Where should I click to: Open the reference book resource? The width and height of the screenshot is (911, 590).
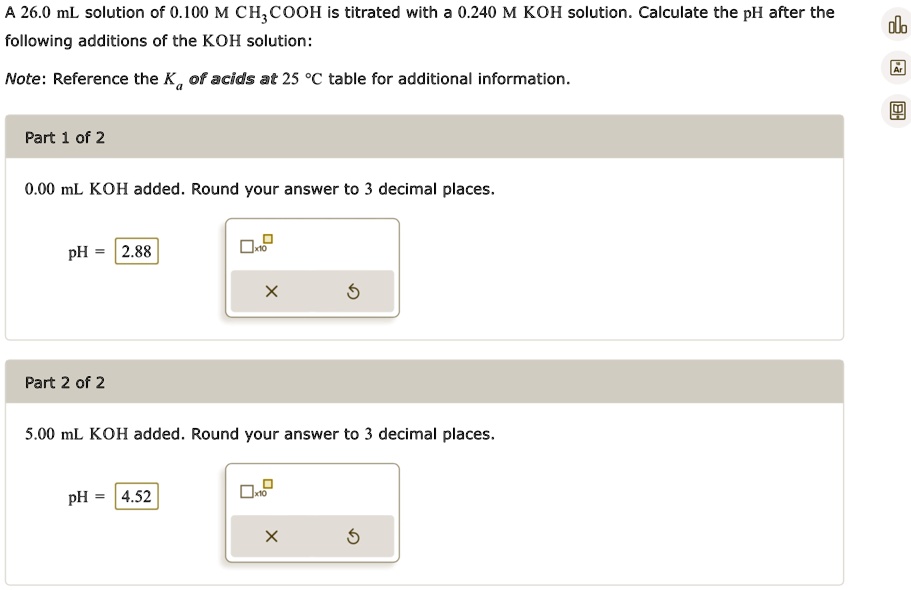tap(897, 110)
